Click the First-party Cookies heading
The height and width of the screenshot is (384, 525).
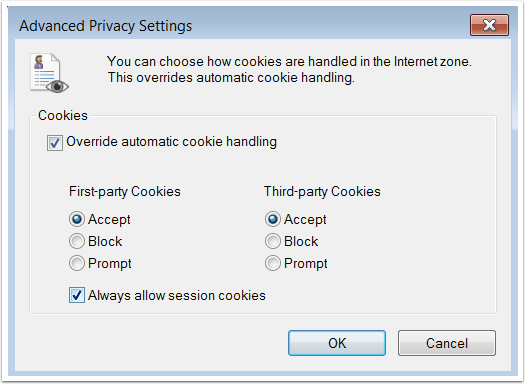(125, 191)
